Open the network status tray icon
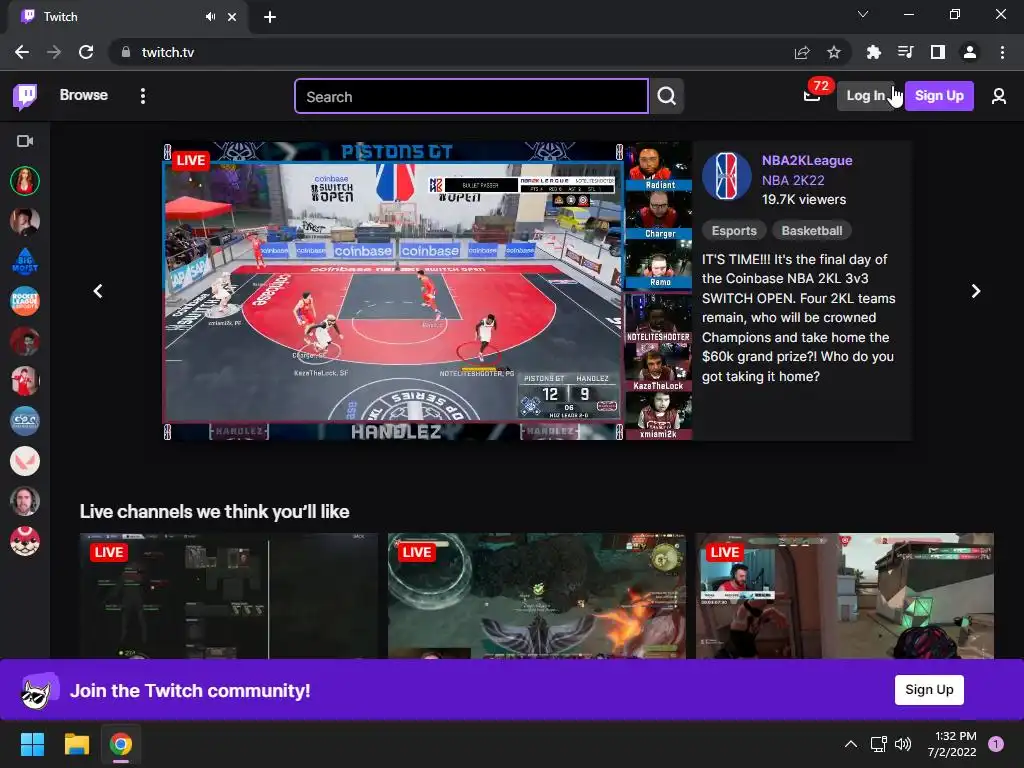The image size is (1024, 768). pos(878,744)
